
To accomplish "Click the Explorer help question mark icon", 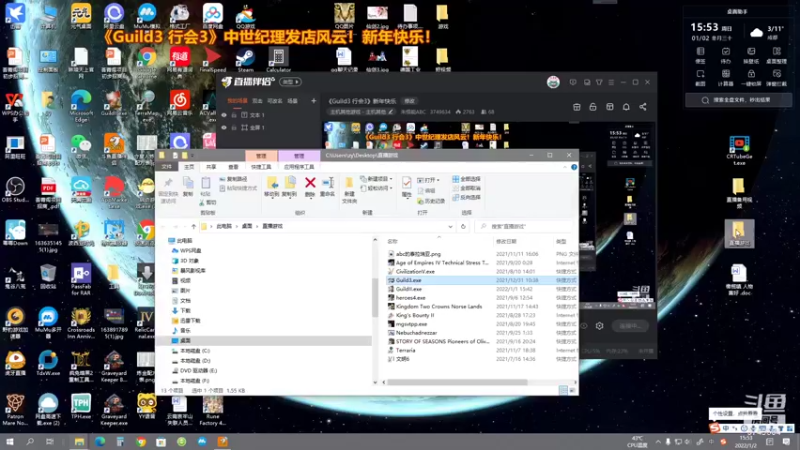I will [574, 167].
